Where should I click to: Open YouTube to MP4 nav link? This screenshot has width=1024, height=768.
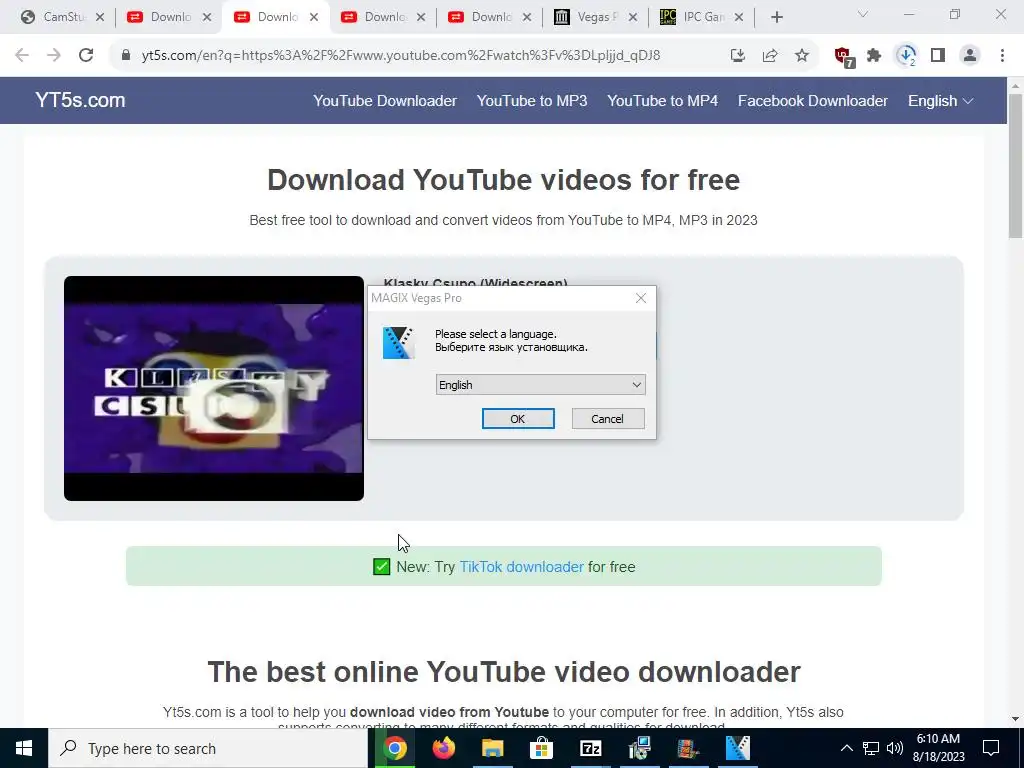pyautogui.click(x=662, y=101)
